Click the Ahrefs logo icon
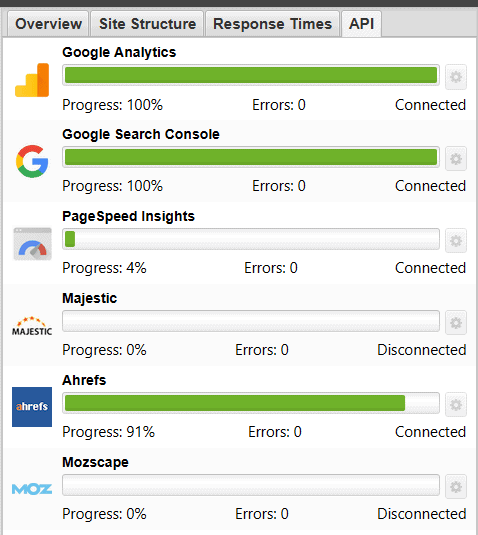The height and width of the screenshot is (535, 478). (32, 407)
